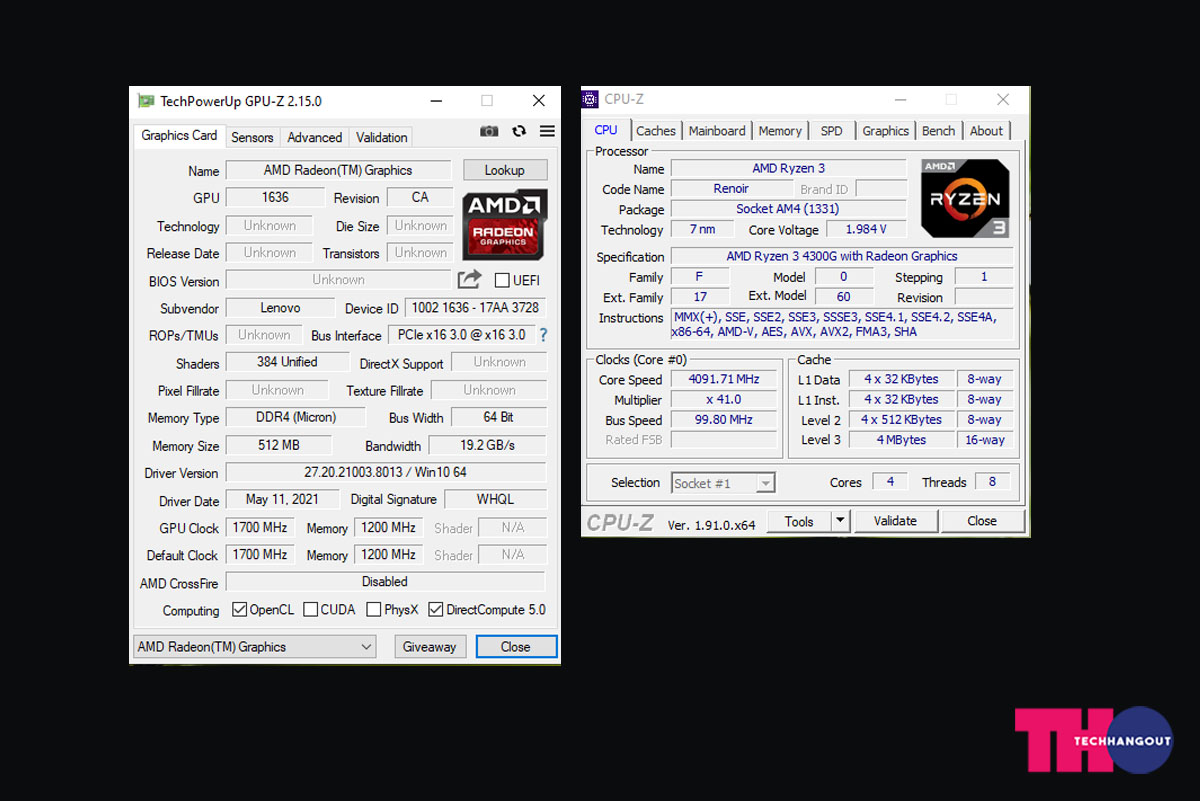
Task: Click the BIOS share/export arrow icon
Action: (x=470, y=280)
